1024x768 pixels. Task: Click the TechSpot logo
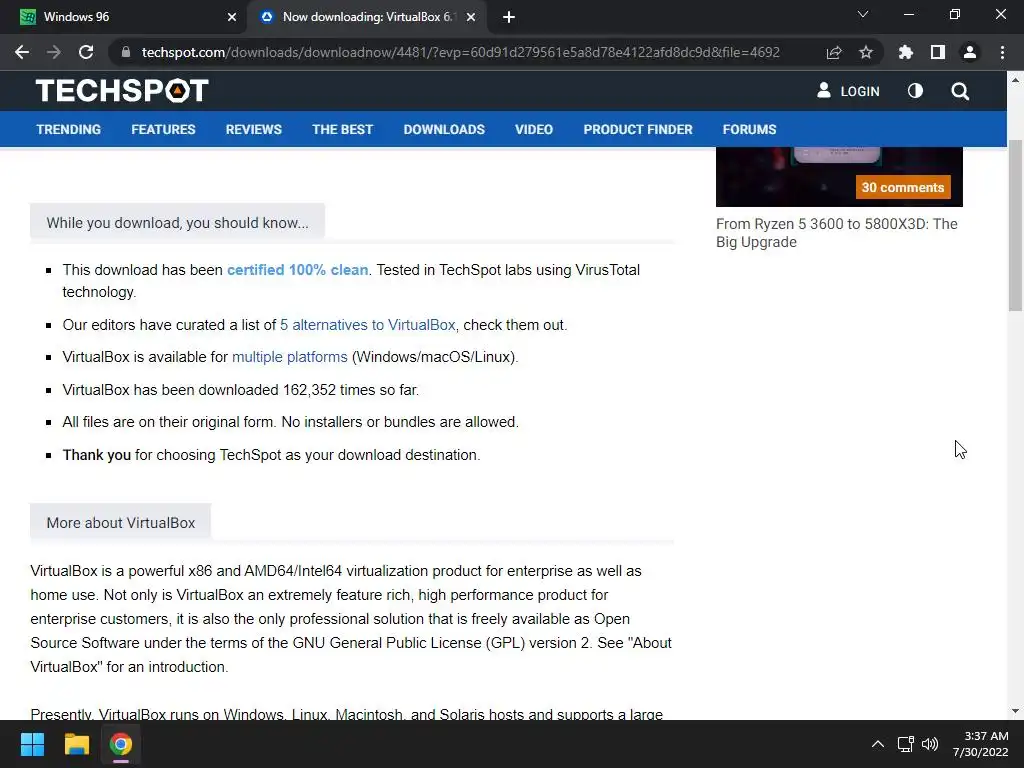pos(122,91)
